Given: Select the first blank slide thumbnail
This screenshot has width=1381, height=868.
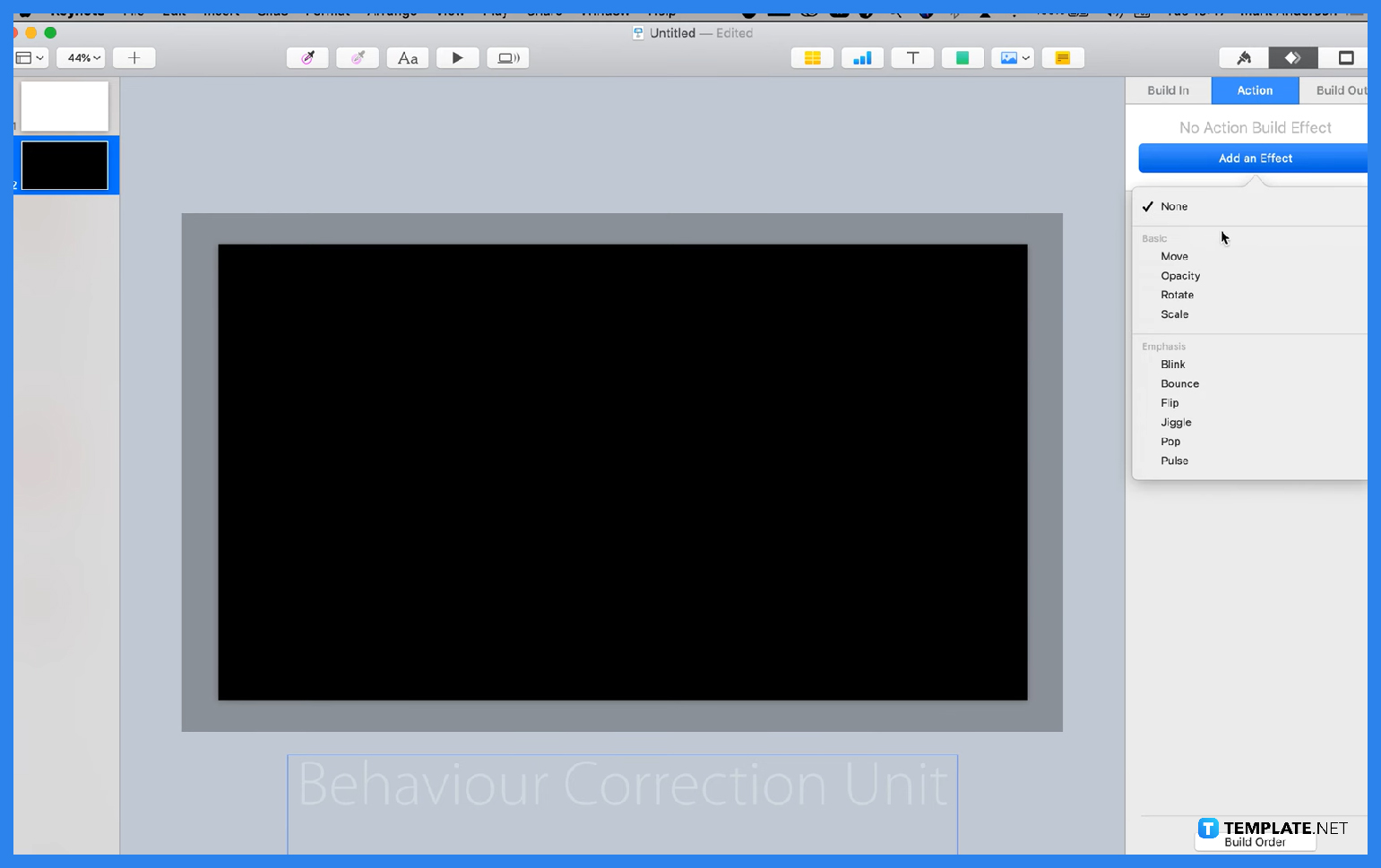Looking at the screenshot, I should coord(64,105).
